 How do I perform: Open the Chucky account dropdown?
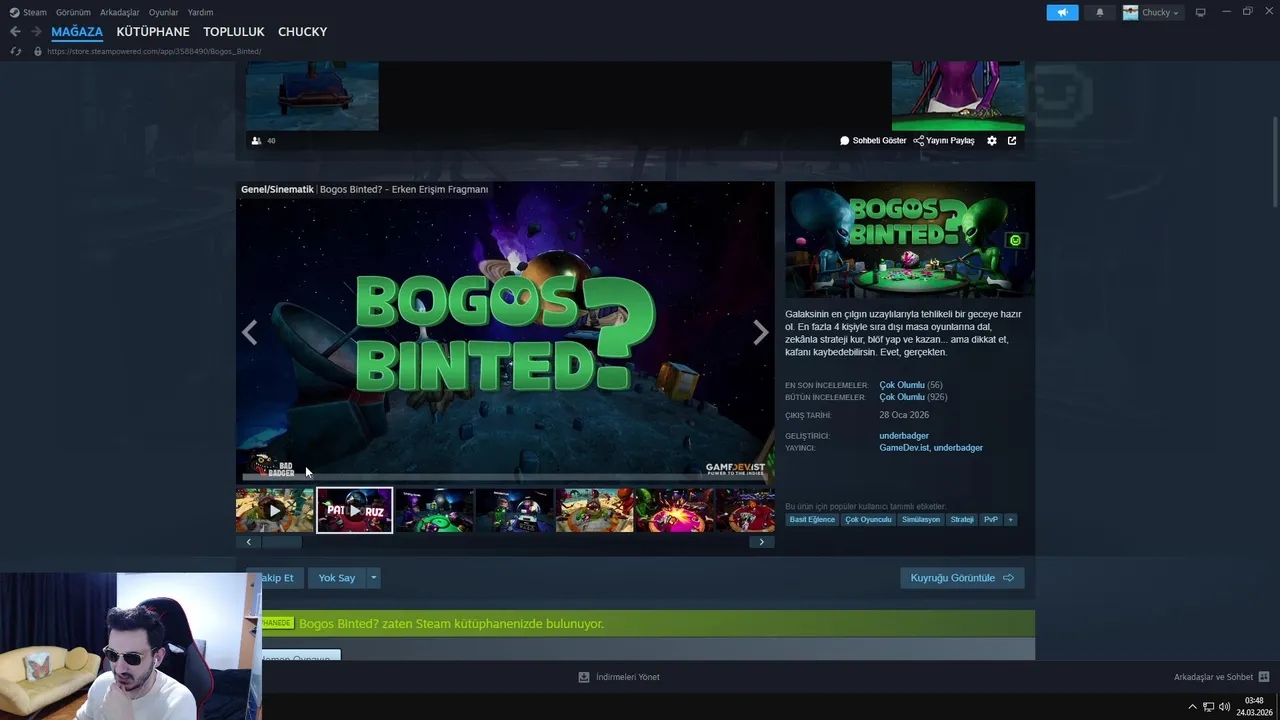[x=1161, y=12]
